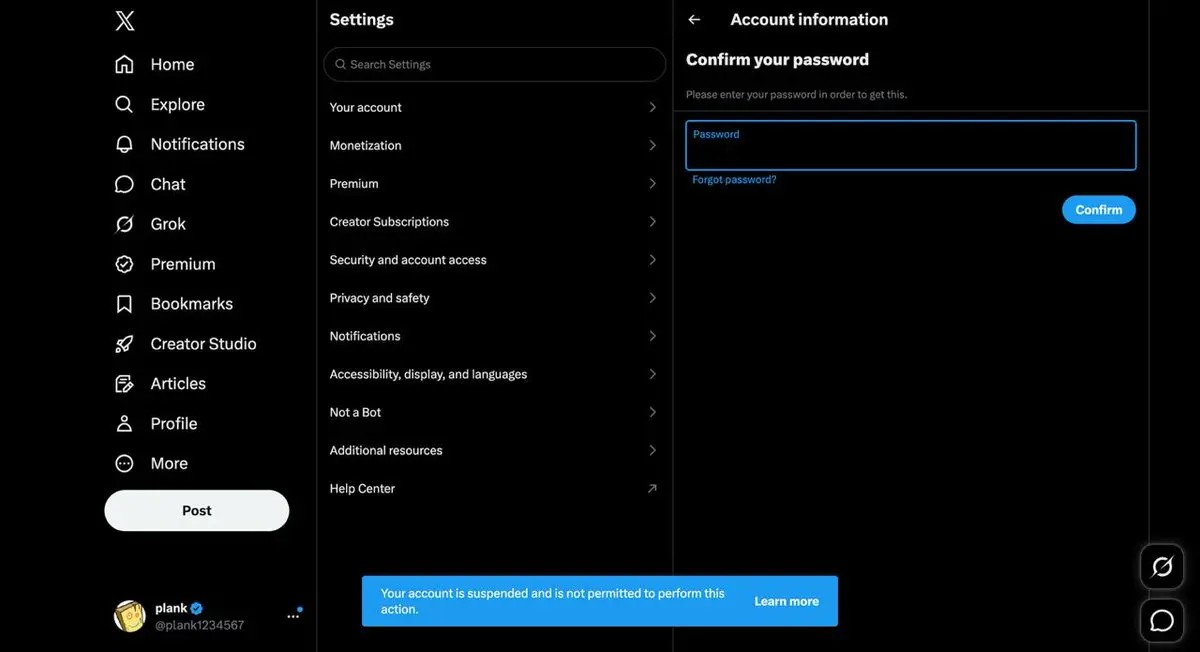Click the Forgot password? link
The width and height of the screenshot is (1200, 652).
[x=734, y=180]
